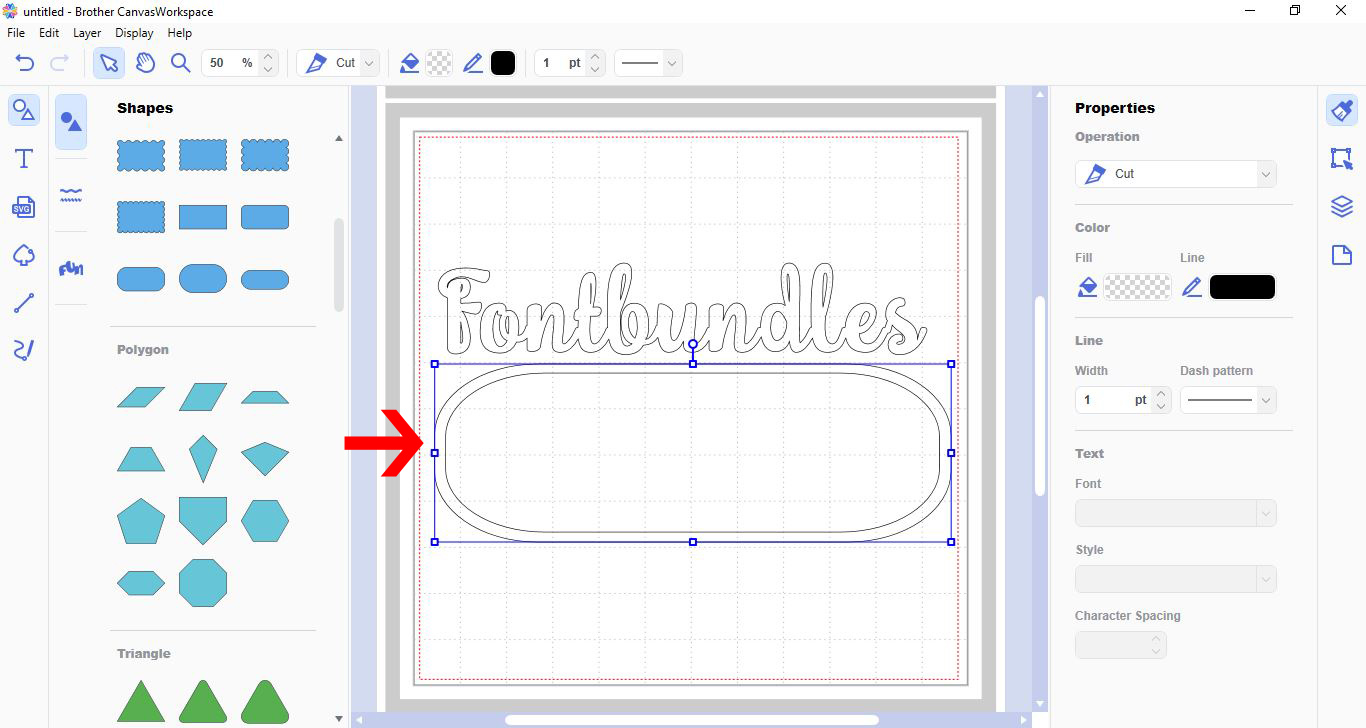Click the Line pen icon in Properties
1366x728 pixels.
pos(1192,287)
